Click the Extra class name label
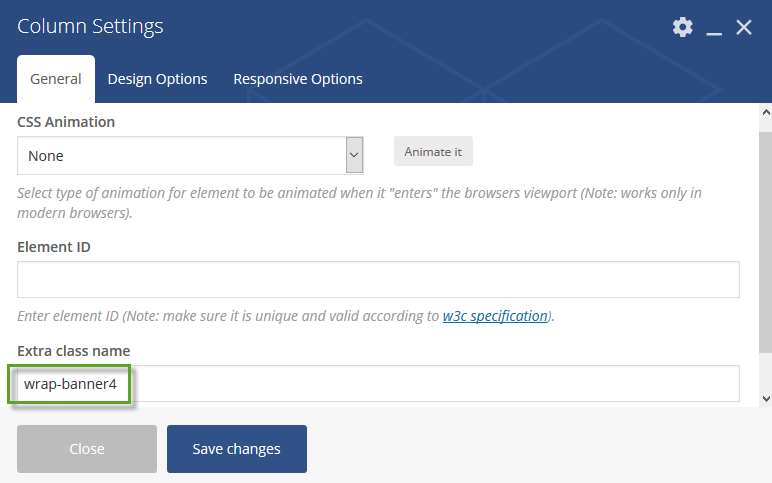772x483 pixels. point(74,351)
